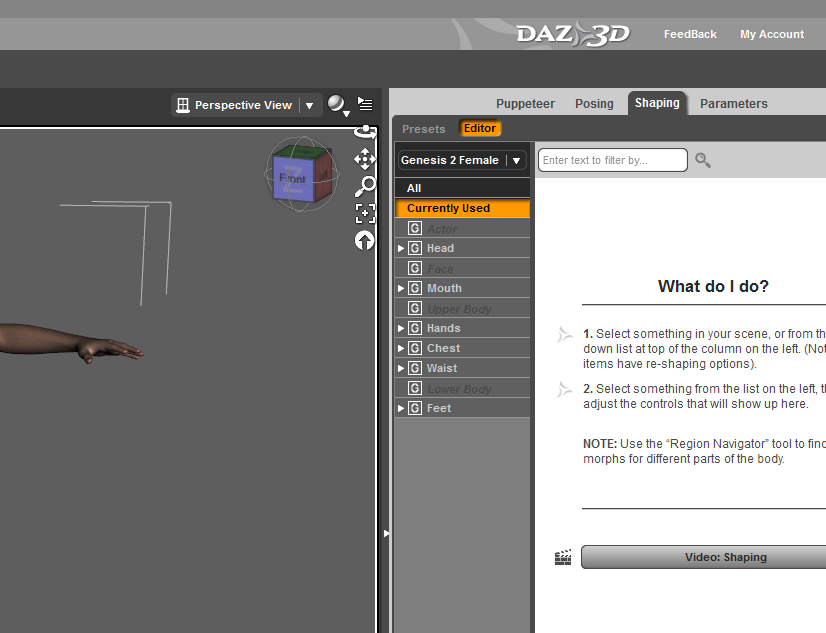The width and height of the screenshot is (826, 633).
Task: Click the greyed-out Lower Body text
Action: (x=459, y=389)
